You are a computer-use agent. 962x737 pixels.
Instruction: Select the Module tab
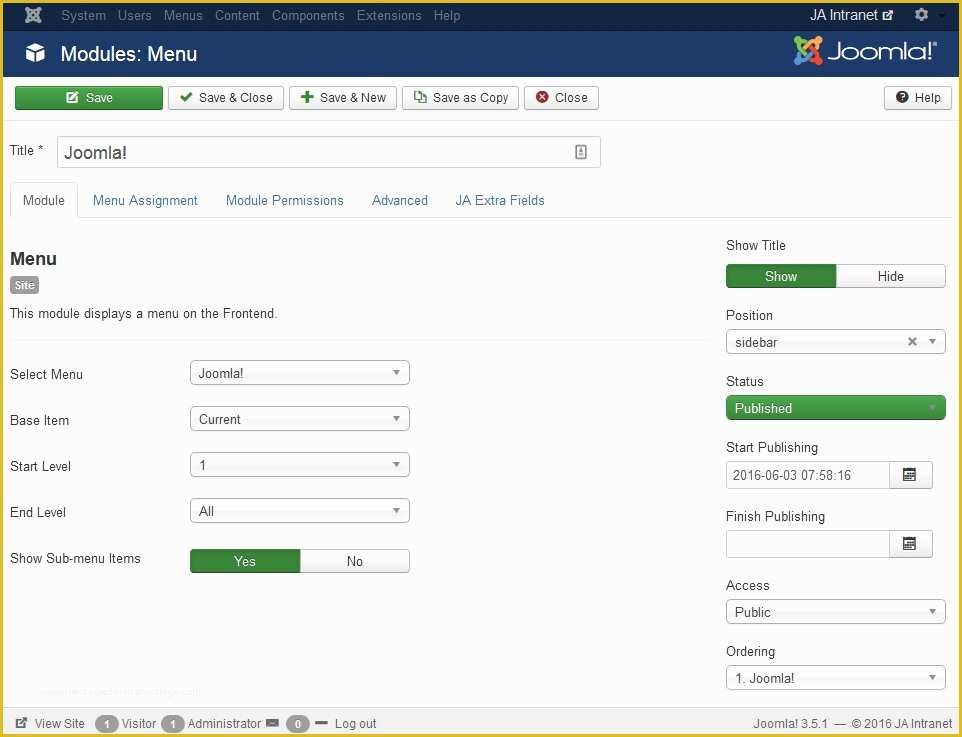44,200
